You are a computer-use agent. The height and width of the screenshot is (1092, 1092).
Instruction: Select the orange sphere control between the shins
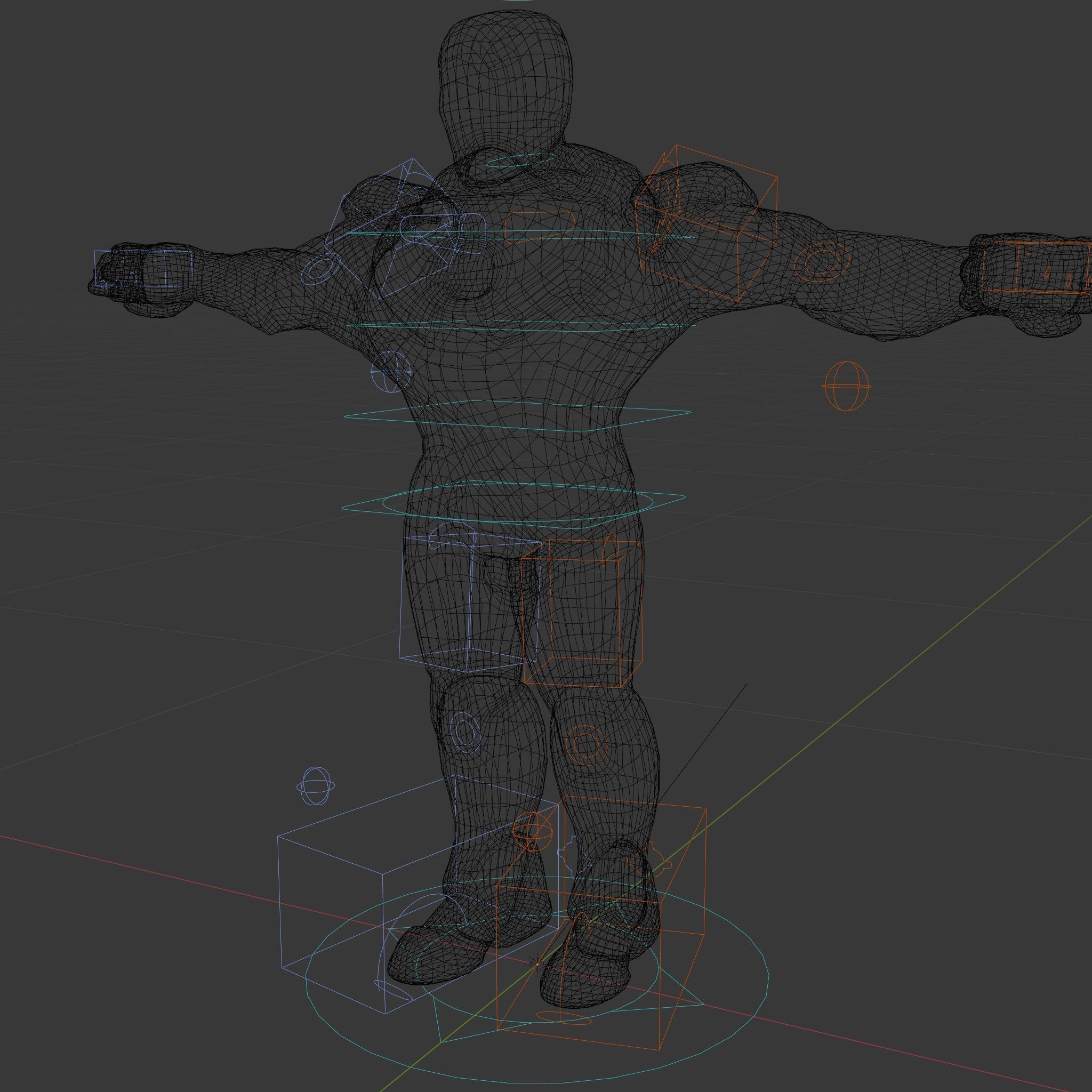[532, 830]
